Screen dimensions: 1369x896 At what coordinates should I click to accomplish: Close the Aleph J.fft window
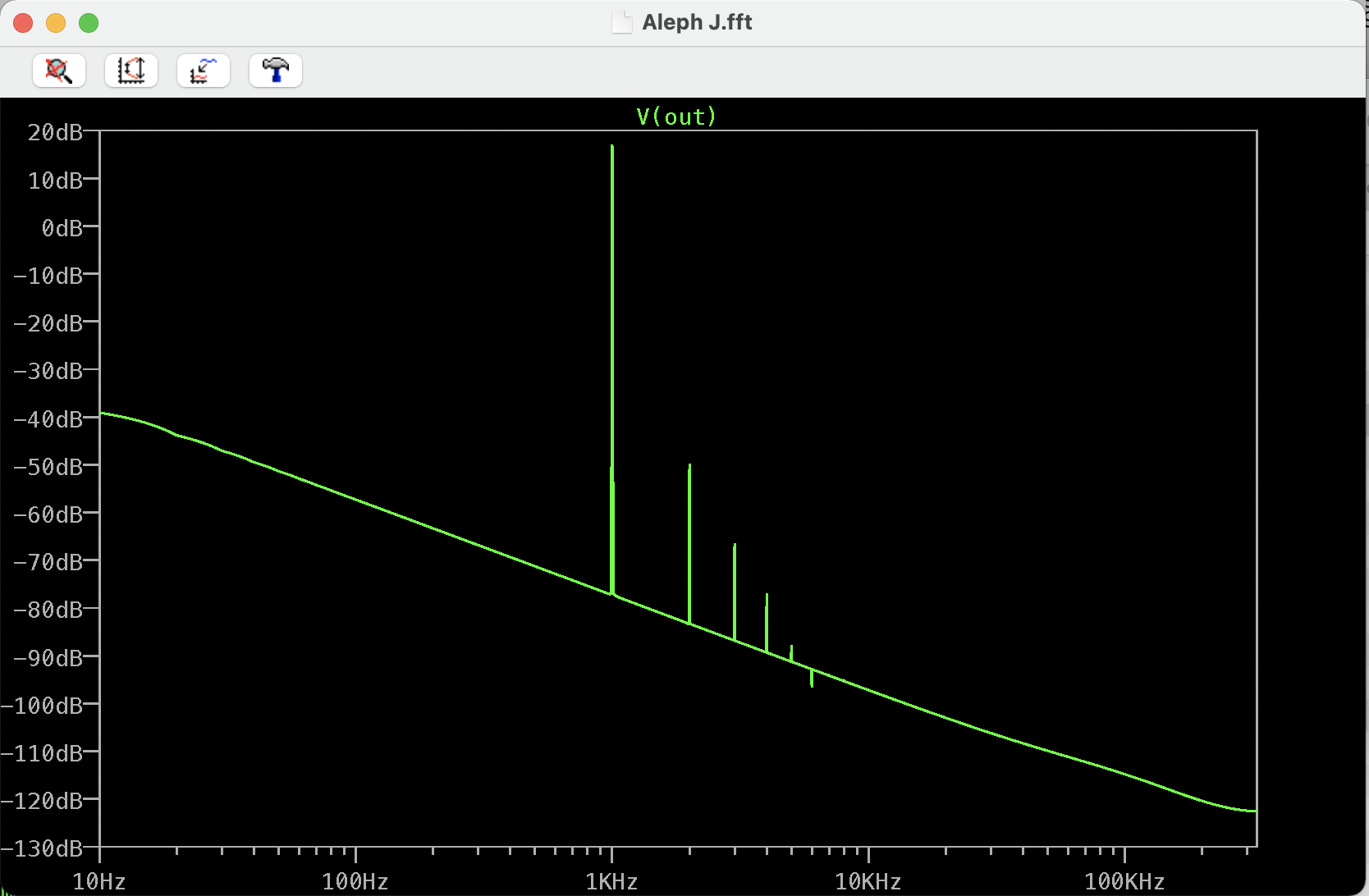pos(23,23)
